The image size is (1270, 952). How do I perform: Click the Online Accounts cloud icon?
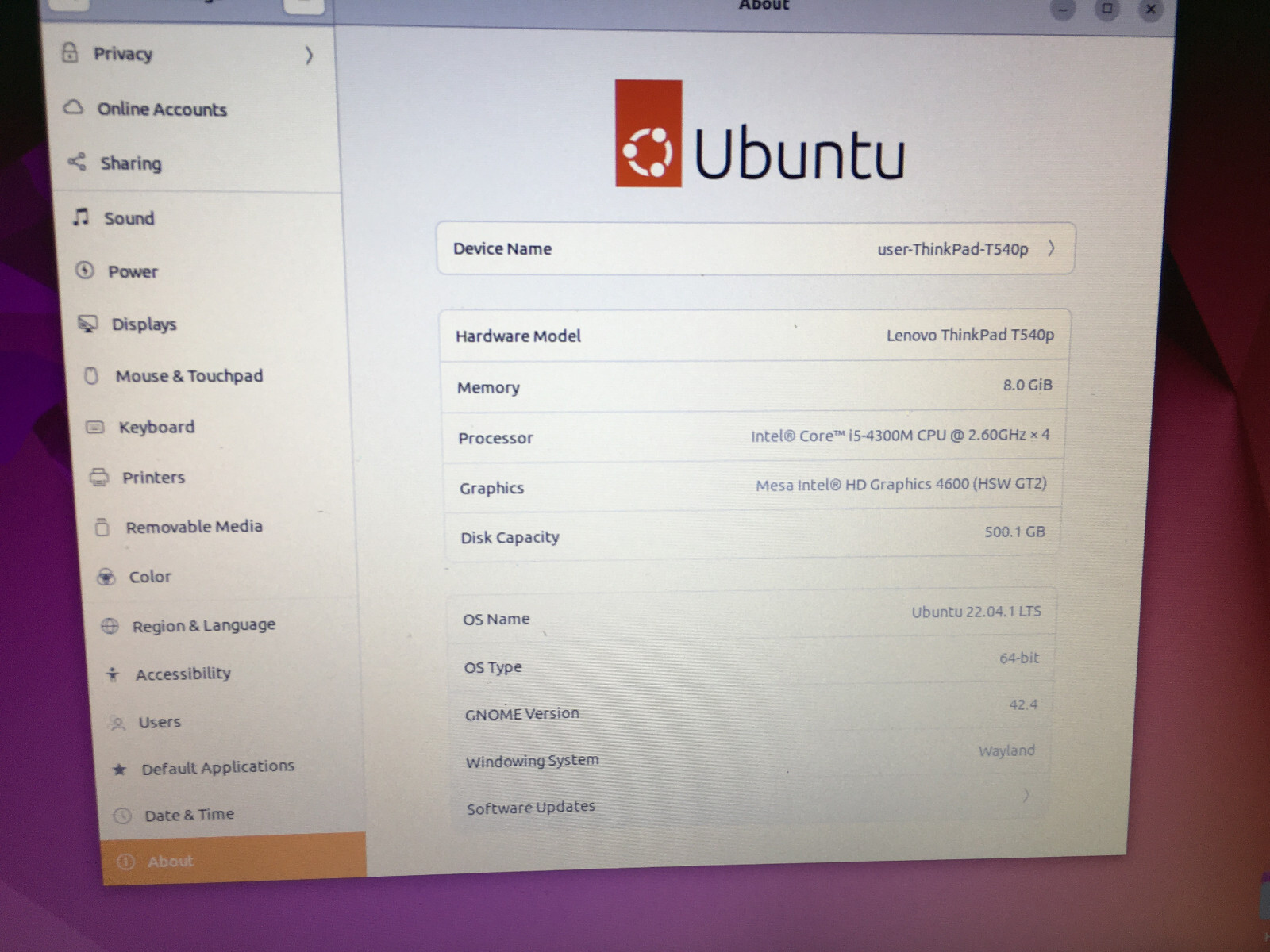point(73,107)
